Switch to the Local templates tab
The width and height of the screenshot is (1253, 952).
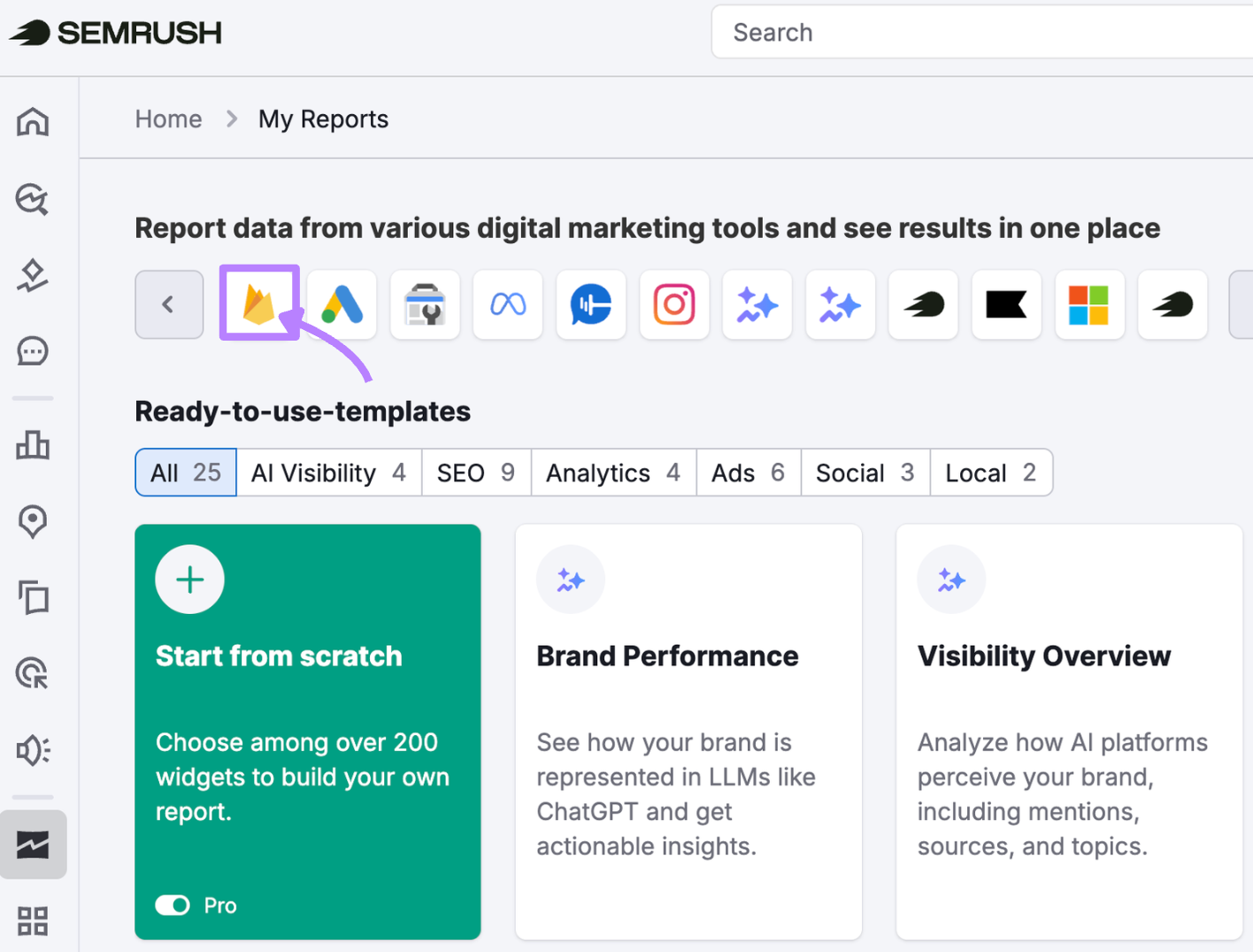[x=991, y=472]
